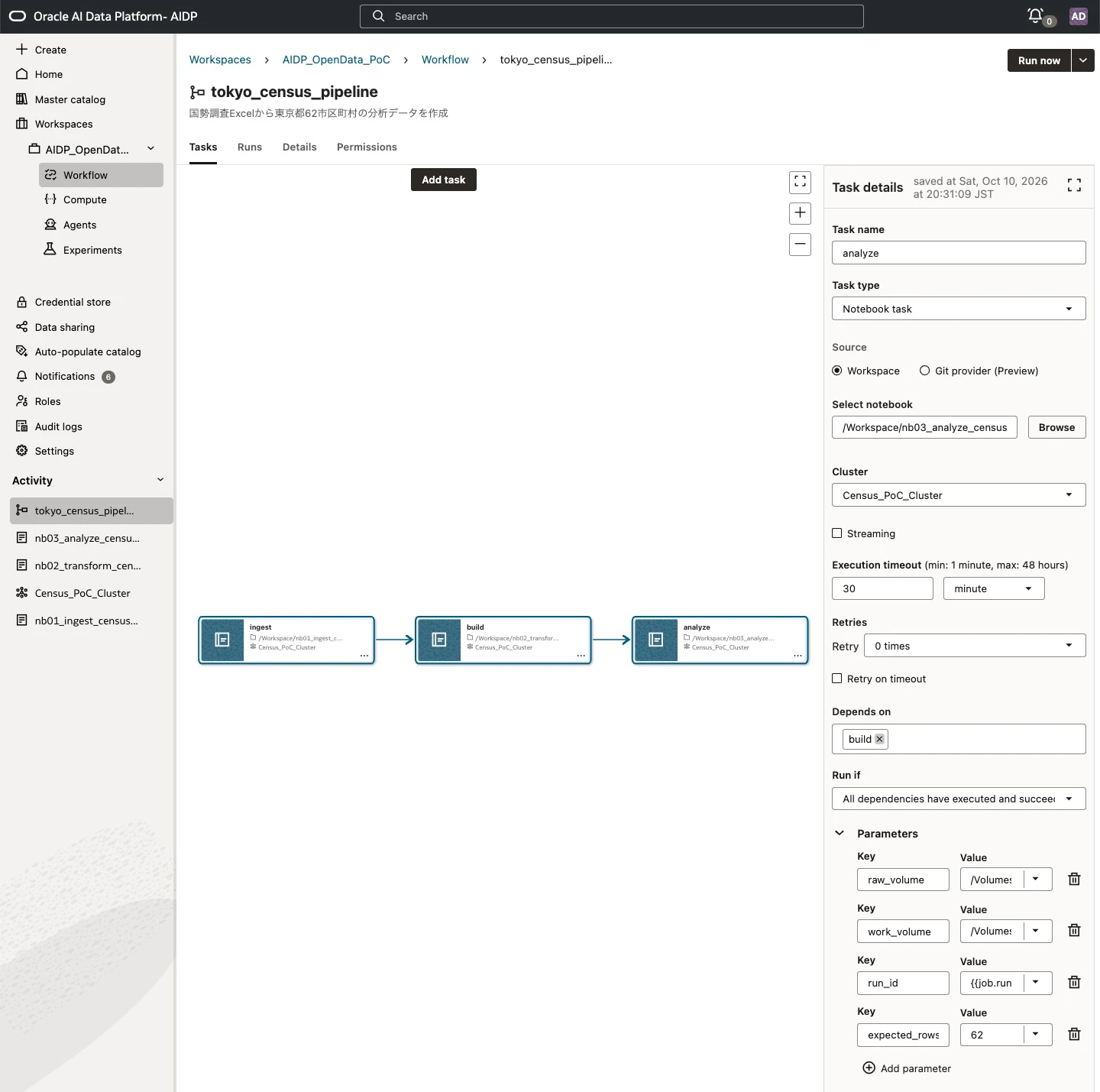The width and height of the screenshot is (1100, 1092).
Task: Delete the work_volume parameter
Action: (1074, 930)
